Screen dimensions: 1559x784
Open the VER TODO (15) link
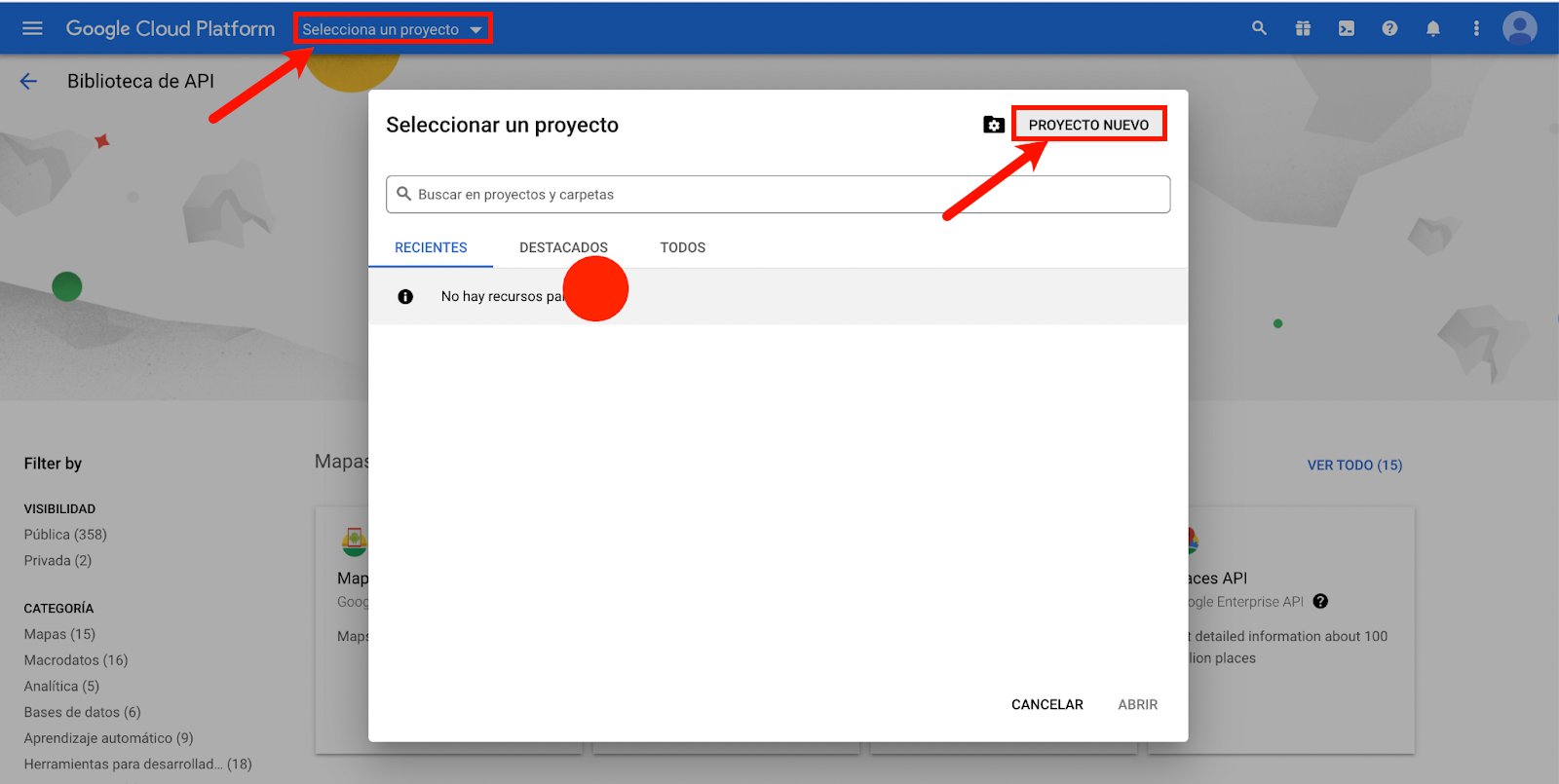pyautogui.click(x=1354, y=466)
